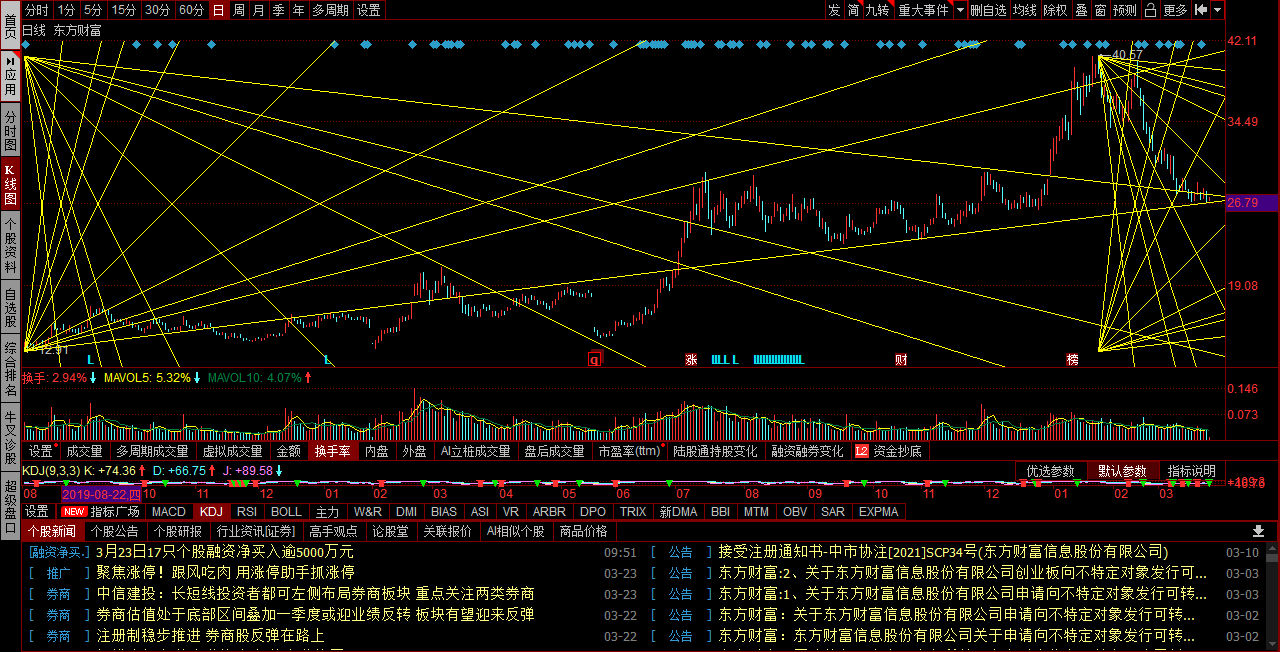Click 指标说明 button
This screenshot has width=1280, height=652.
pyautogui.click(x=1192, y=471)
